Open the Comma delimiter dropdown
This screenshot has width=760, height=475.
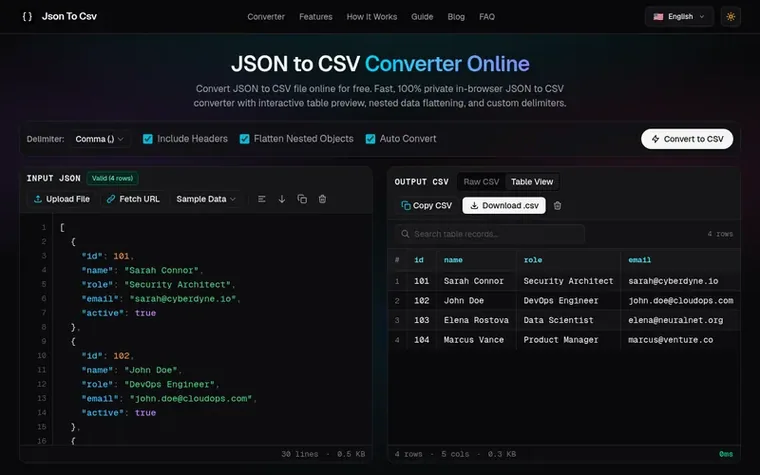coord(99,139)
